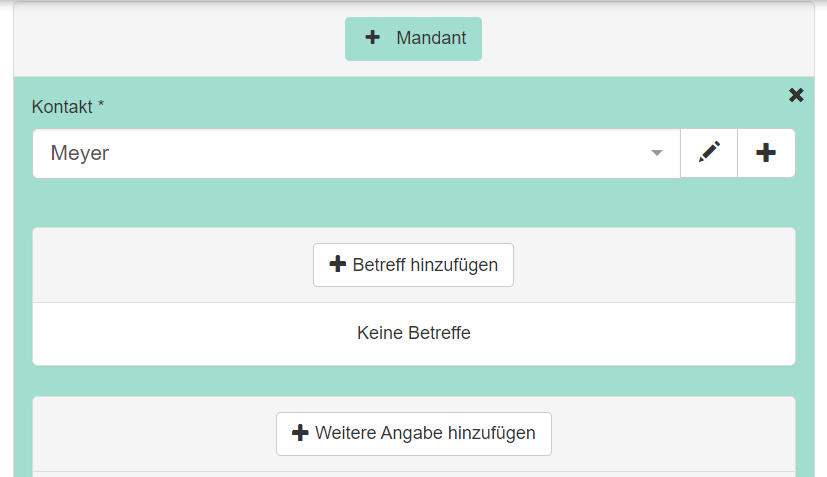This screenshot has height=477, width=827.
Task: Click the required asterisk beside Kontakt
Action: [x=101, y=105]
